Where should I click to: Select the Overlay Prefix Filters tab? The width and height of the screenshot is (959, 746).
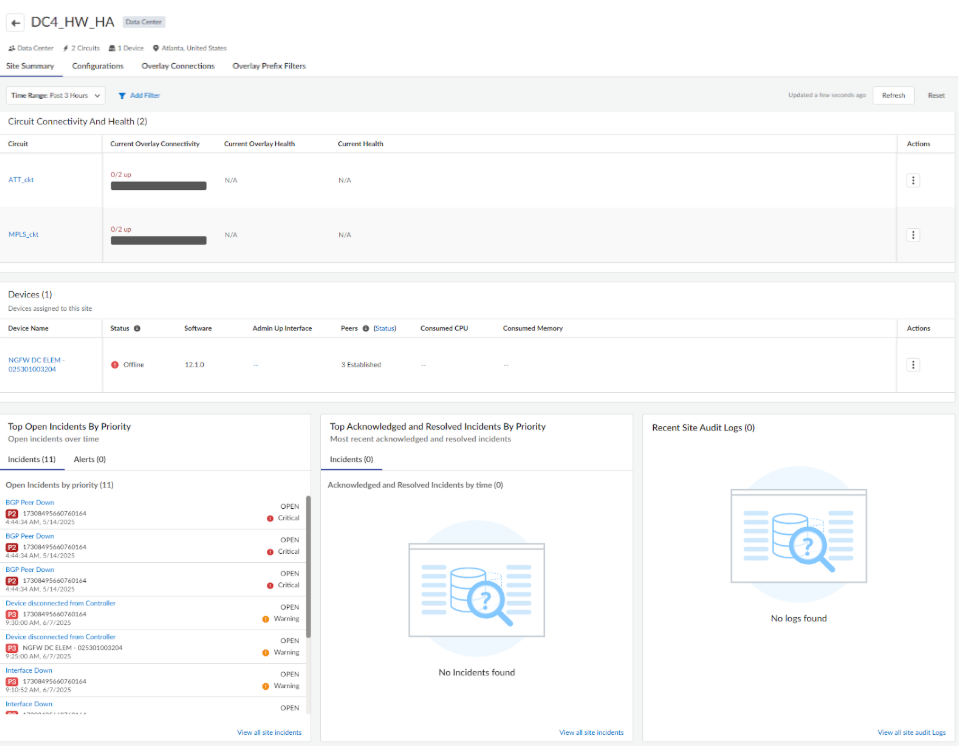click(269, 66)
